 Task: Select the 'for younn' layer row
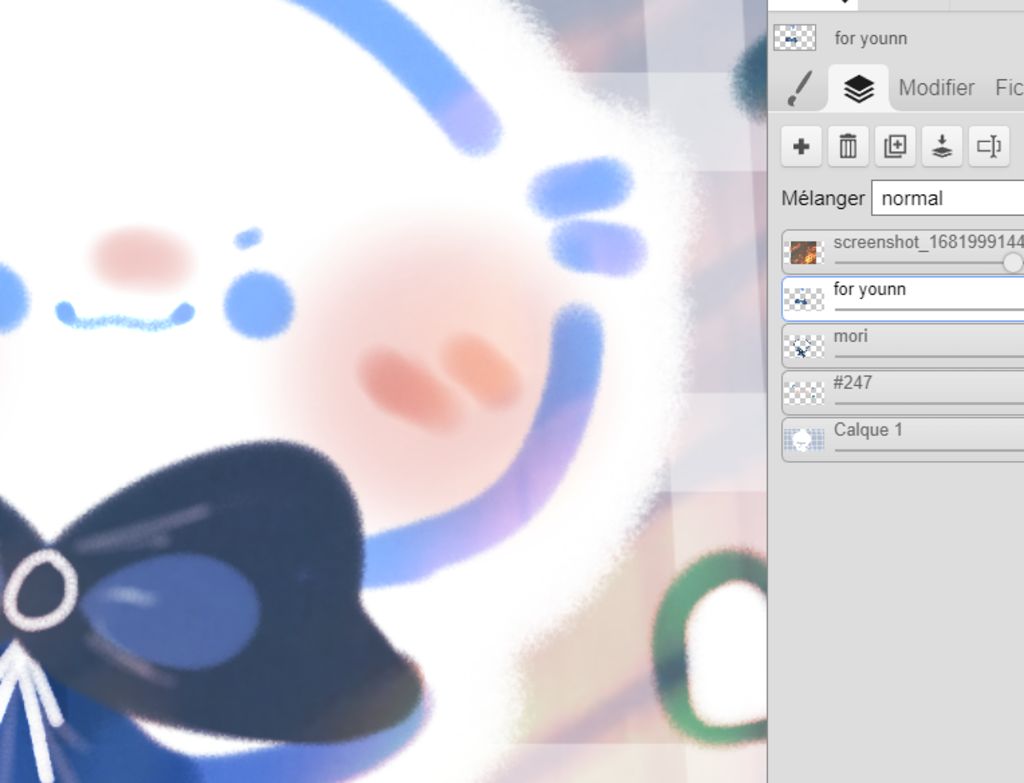pyautogui.click(x=903, y=298)
